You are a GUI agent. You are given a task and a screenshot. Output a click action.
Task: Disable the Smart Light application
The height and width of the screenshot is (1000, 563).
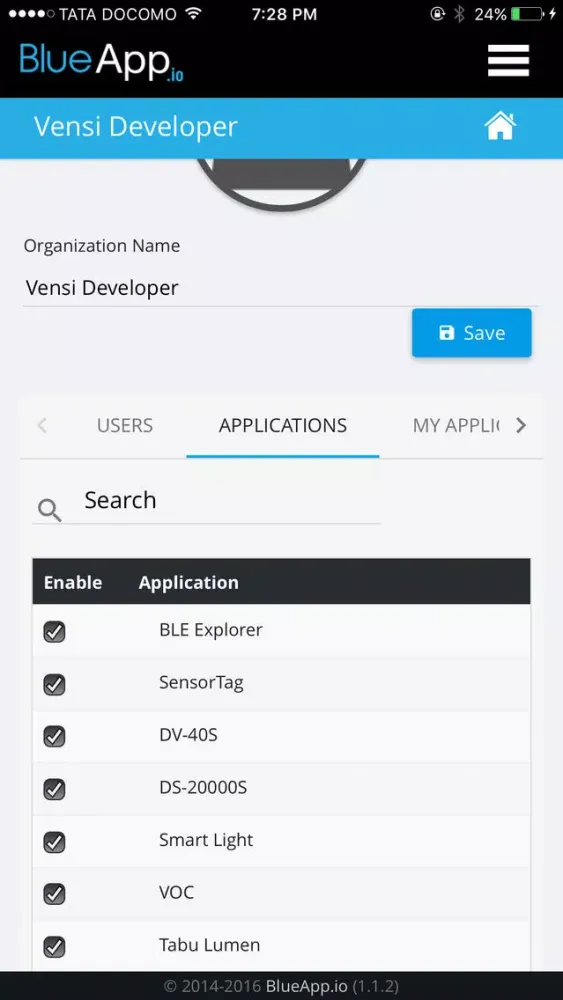pyautogui.click(x=54, y=842)
